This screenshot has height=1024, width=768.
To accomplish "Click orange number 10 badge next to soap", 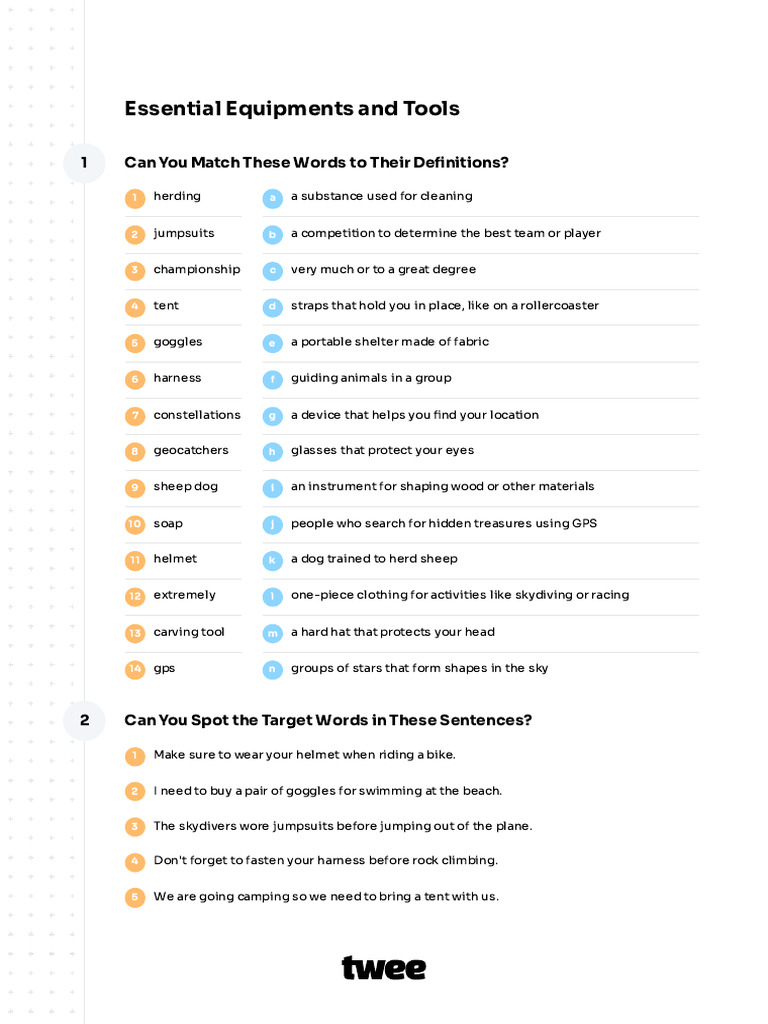I will coord(135,525).
